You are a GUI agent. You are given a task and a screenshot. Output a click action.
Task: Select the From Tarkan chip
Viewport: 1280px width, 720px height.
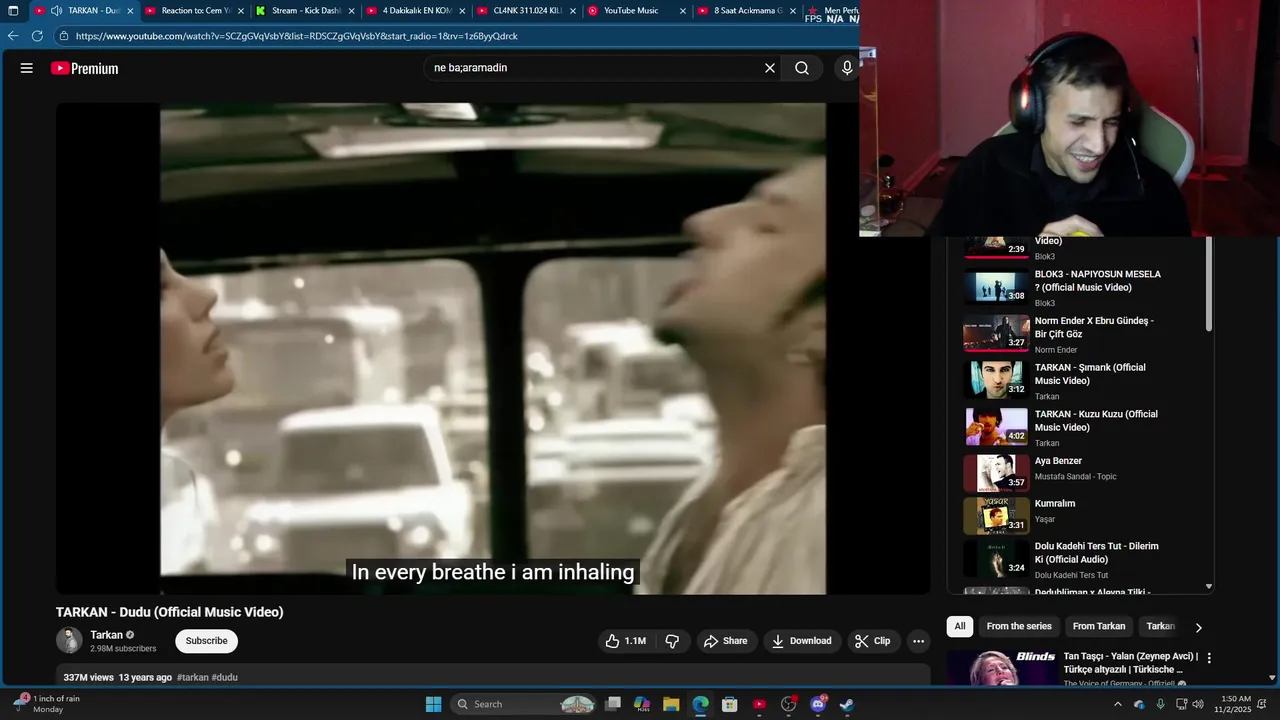pos(1099,626)
